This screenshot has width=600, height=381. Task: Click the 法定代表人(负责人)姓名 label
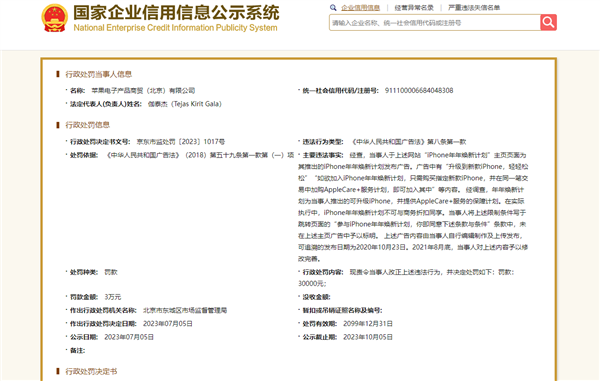coord(106,104)
